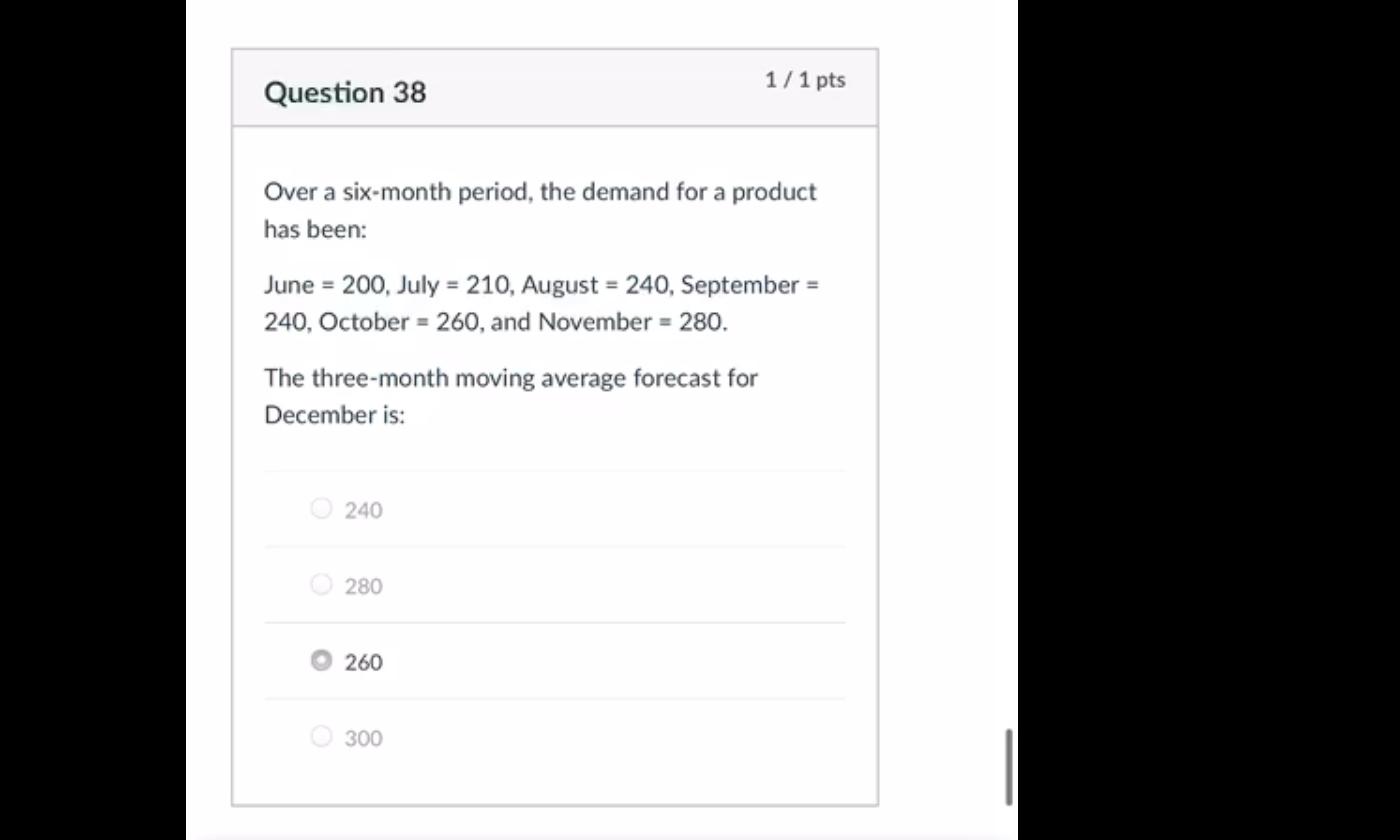Click the Question 38 heading

344,92
